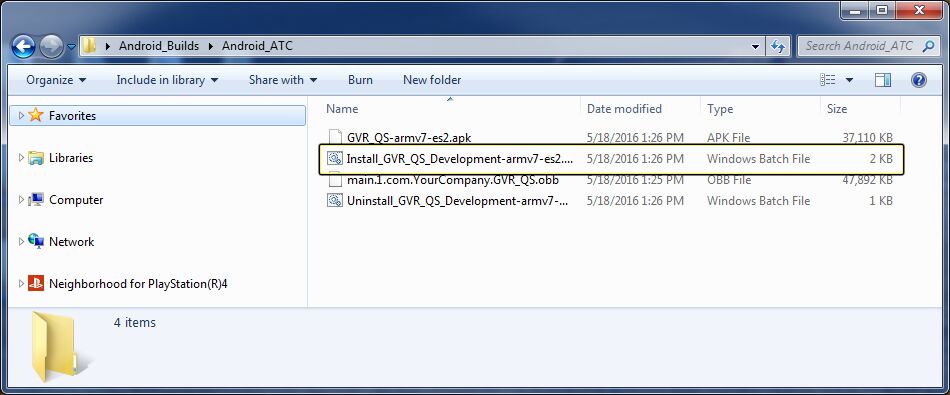Image resolution: width=950 pixels, height=395 pixels.
Task: Click the Libraries folder icon
Action: pos(36,158)
